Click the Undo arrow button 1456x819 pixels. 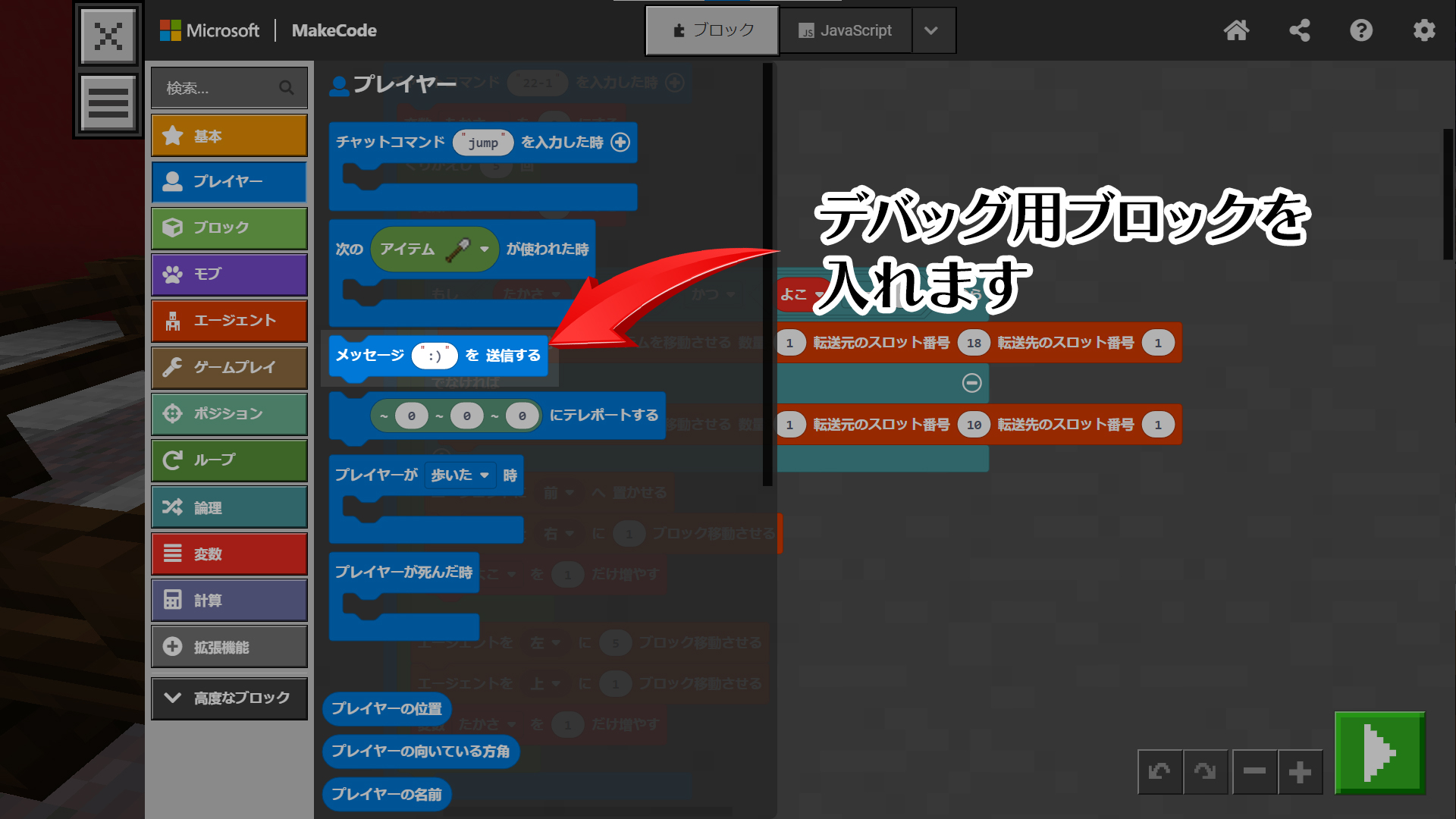click(x=1159, y=772)
